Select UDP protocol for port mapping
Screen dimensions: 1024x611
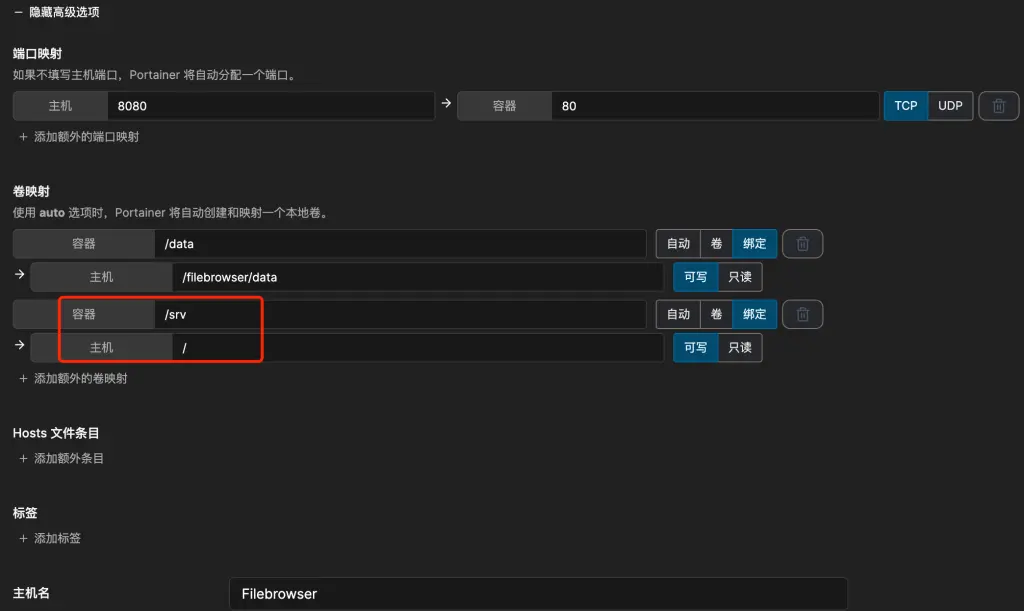pos(950,106)
